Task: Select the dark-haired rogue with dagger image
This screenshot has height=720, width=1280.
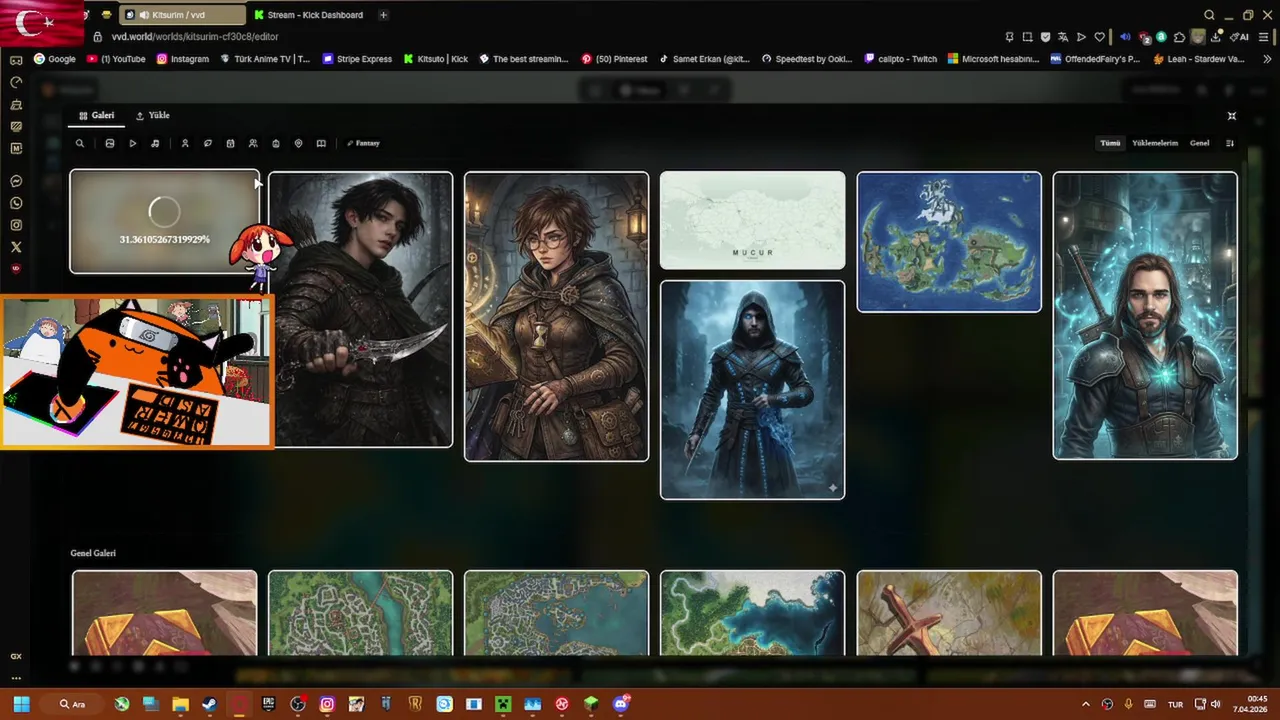Action: pos(360,309)
